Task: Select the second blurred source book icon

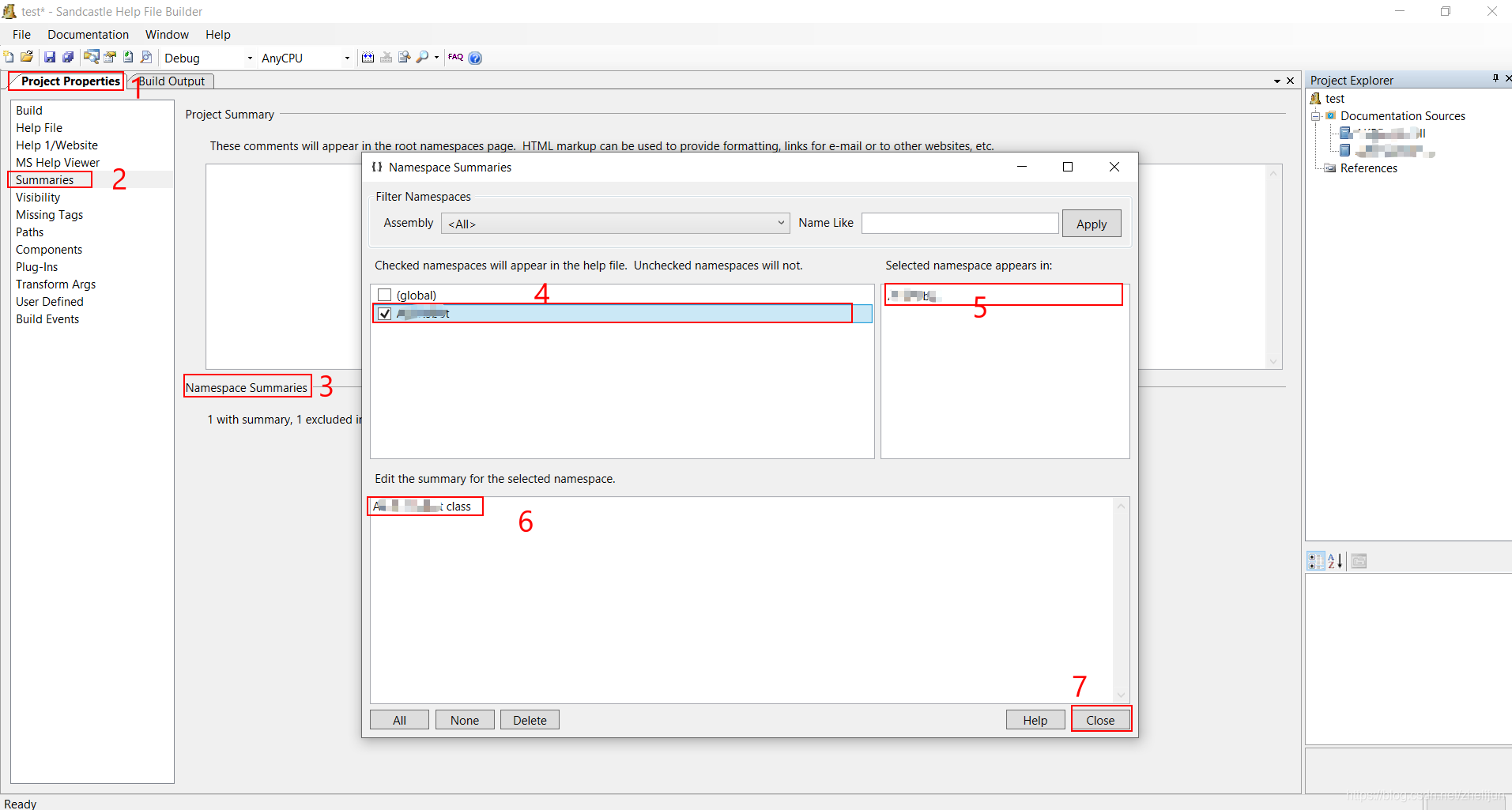Action: pyautogui.click(x=1345, y=150)
